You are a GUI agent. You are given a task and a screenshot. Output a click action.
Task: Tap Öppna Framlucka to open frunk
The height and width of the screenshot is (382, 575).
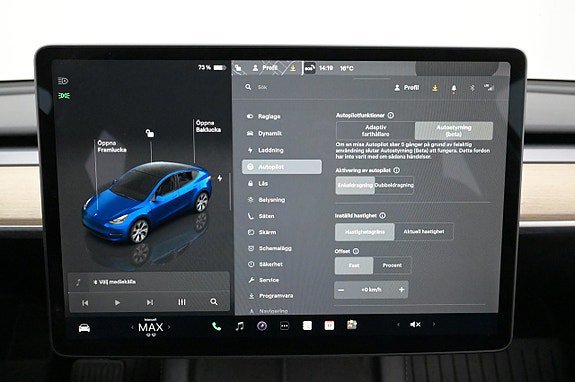click(x=112, y=146)
